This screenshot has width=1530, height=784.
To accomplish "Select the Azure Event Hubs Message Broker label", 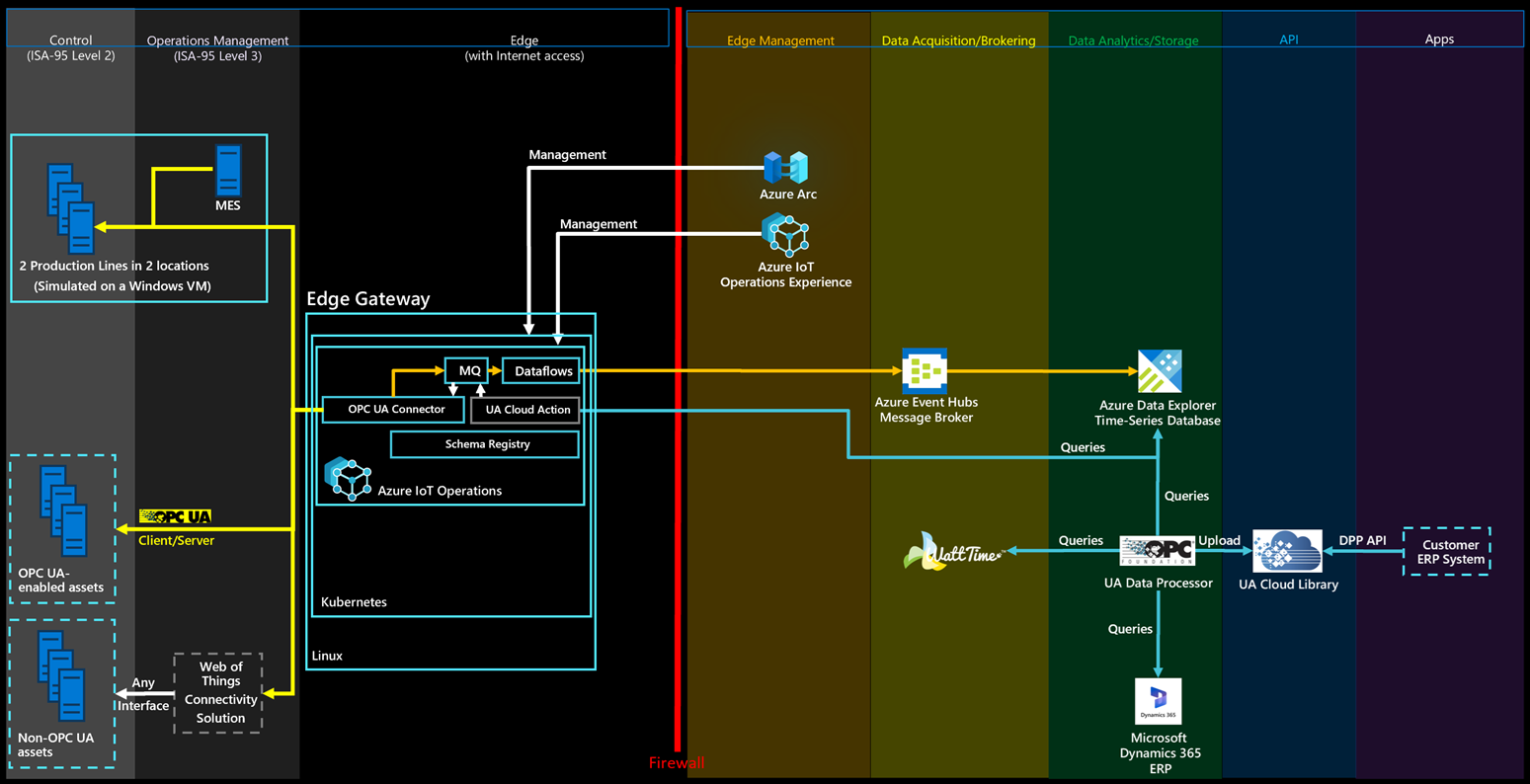I will point(926,410).
